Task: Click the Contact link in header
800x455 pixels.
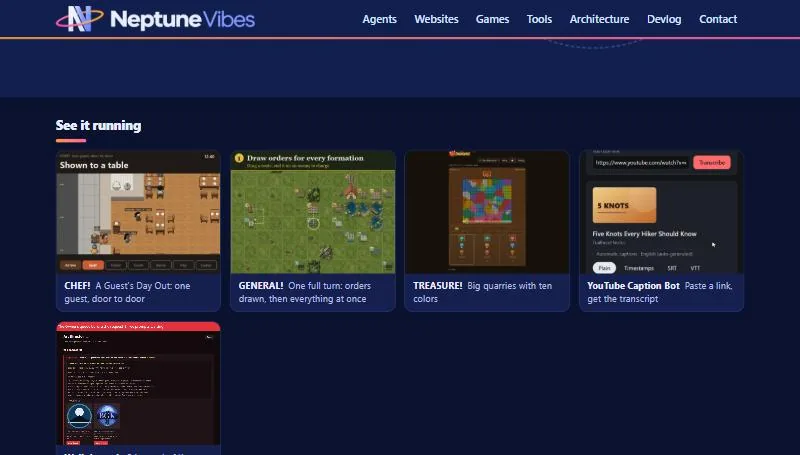Action: click(718, 19)
